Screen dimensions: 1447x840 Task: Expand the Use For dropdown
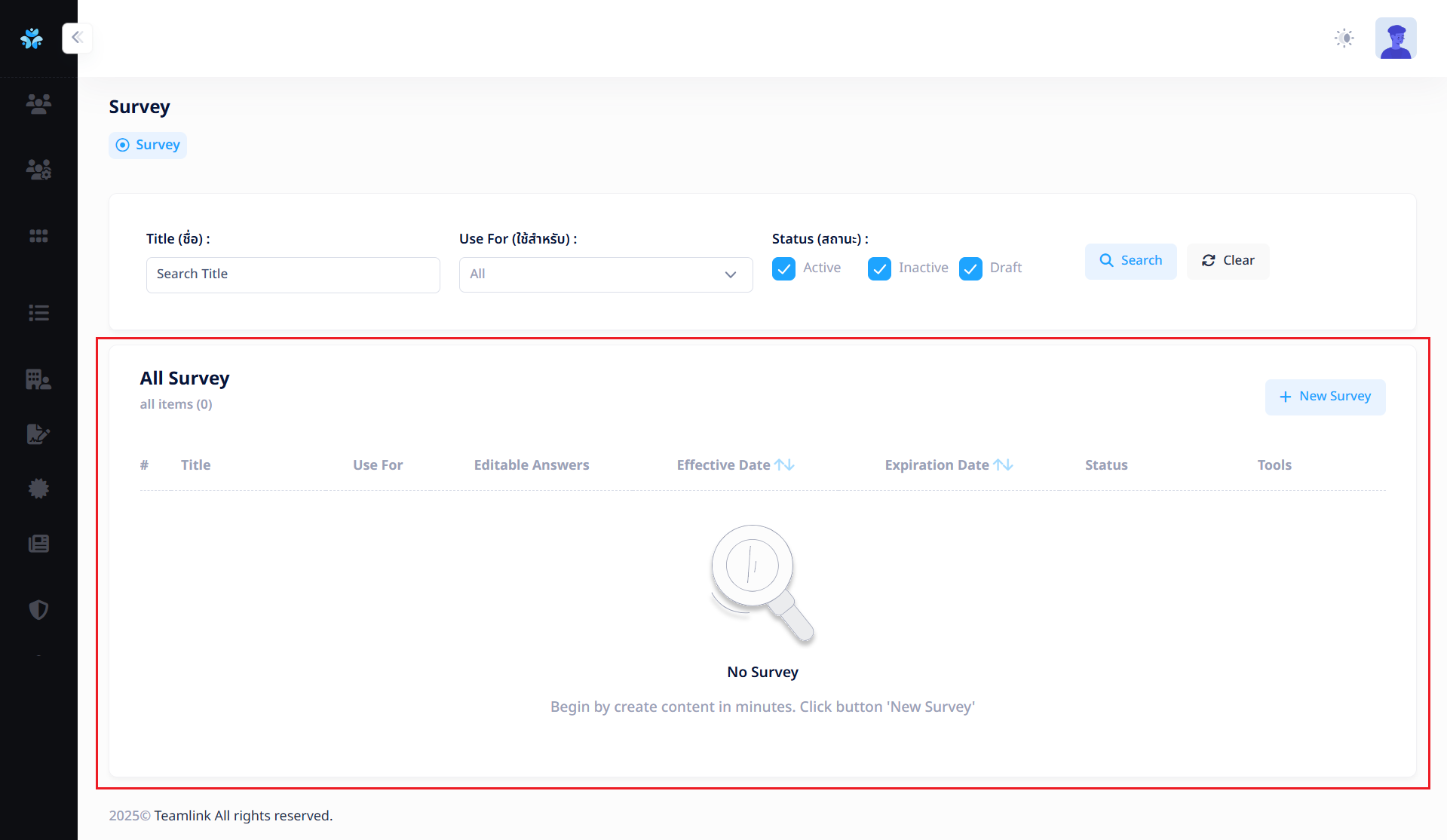tap(605, 274)
